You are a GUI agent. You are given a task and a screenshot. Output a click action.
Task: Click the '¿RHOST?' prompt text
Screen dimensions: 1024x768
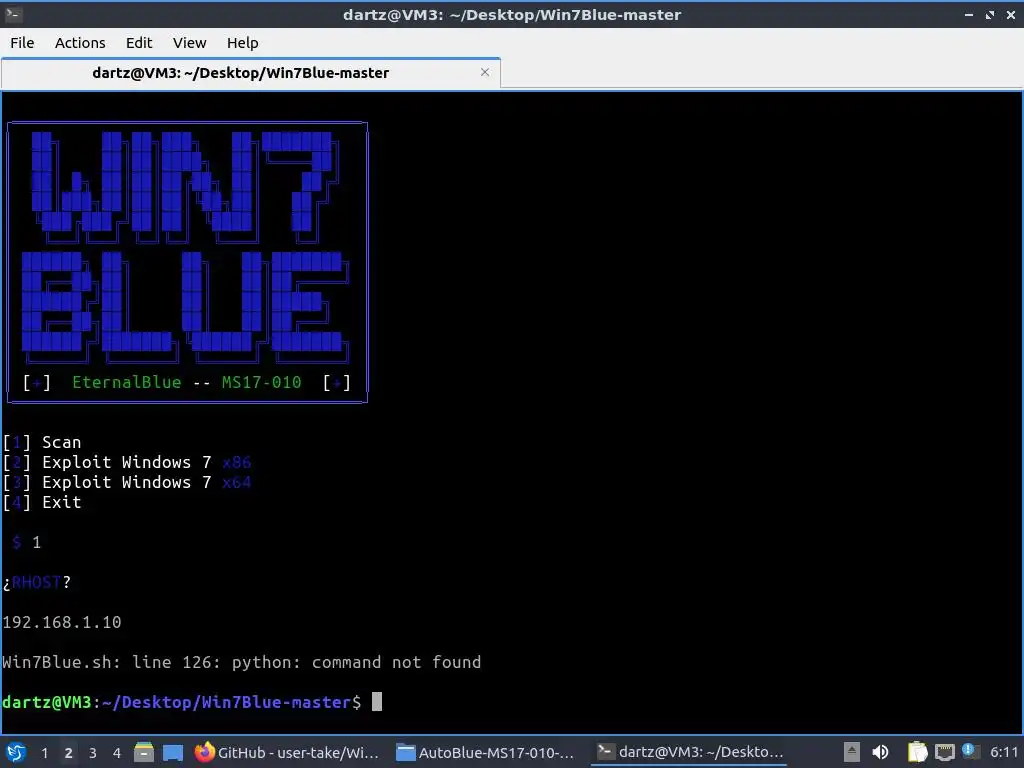point(37,583)
